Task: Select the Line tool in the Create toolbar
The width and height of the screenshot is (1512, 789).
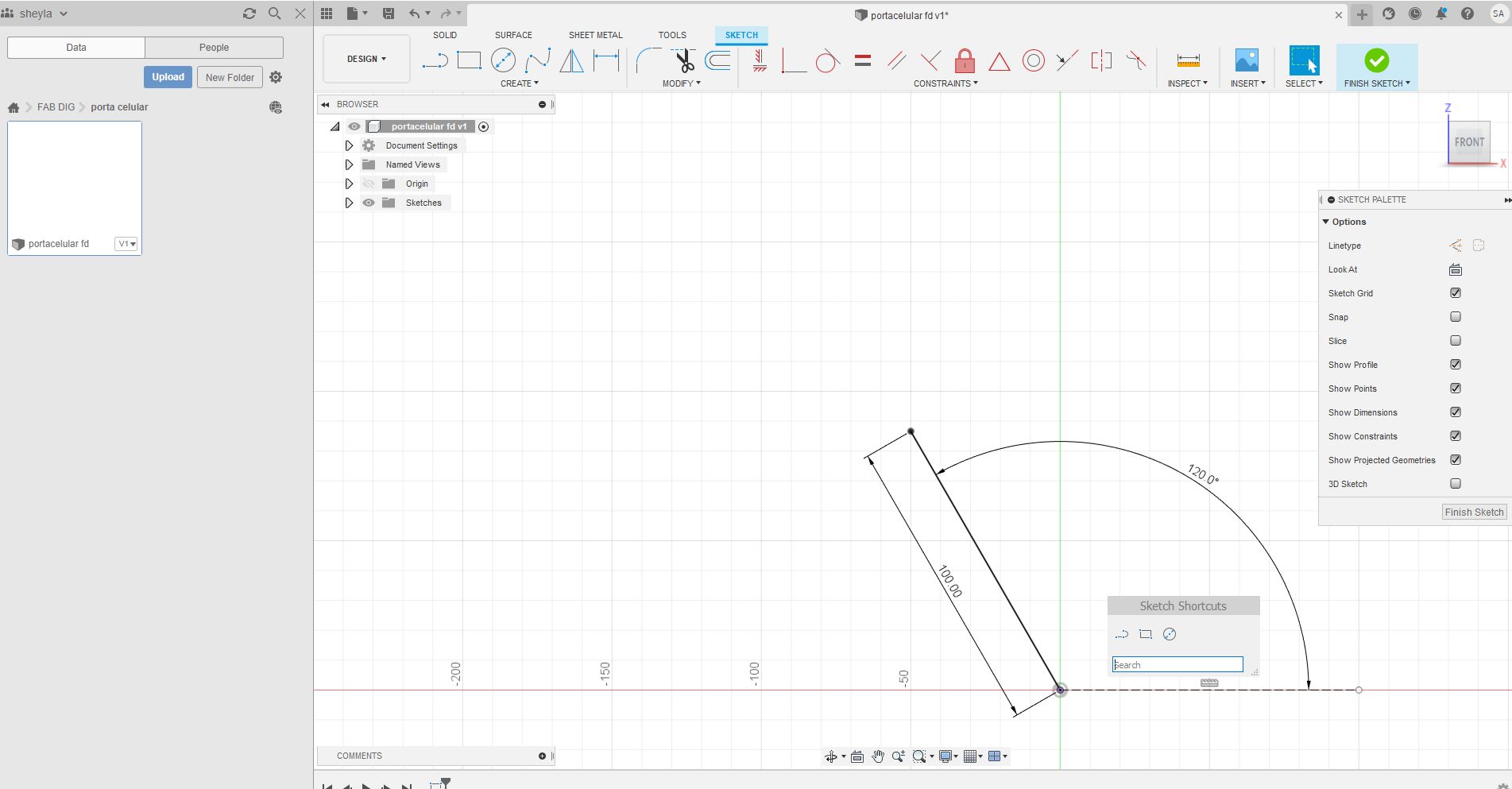Action: (x=435, y=60)
